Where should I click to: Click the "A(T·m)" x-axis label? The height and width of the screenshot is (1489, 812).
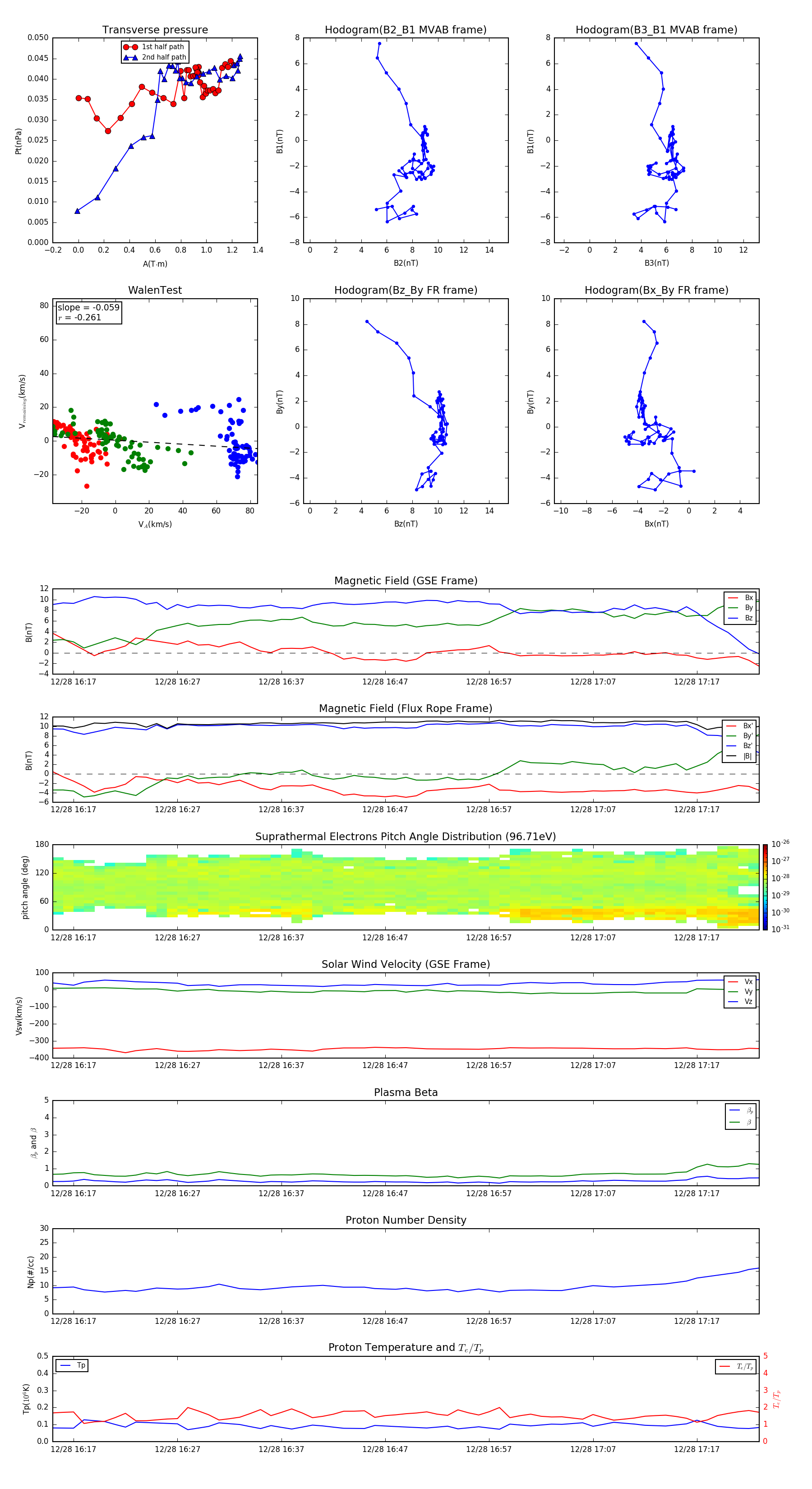155,264
